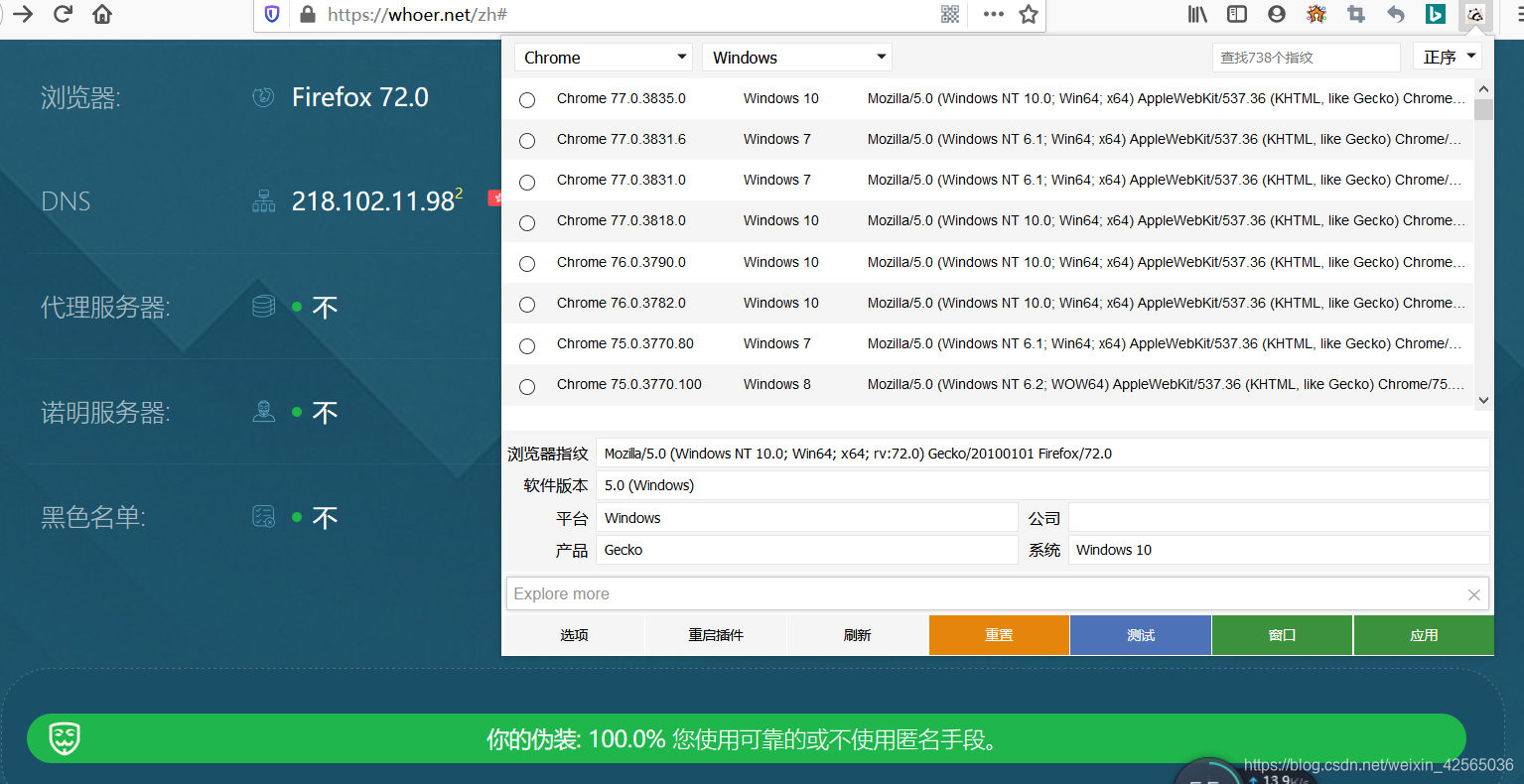Generate QR code from address bar
This screenshot has width=1524, height=784.
pos(950,14)
